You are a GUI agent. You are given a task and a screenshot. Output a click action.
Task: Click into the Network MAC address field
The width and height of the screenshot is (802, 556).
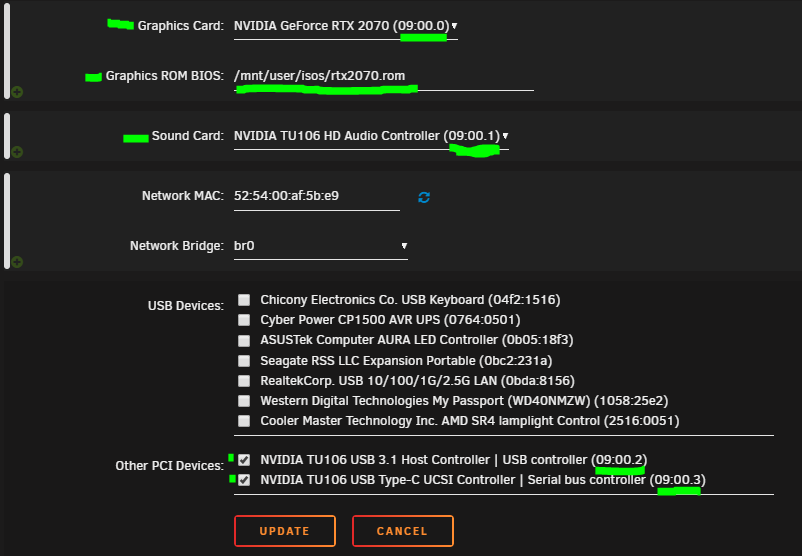[x=317, y=196]
